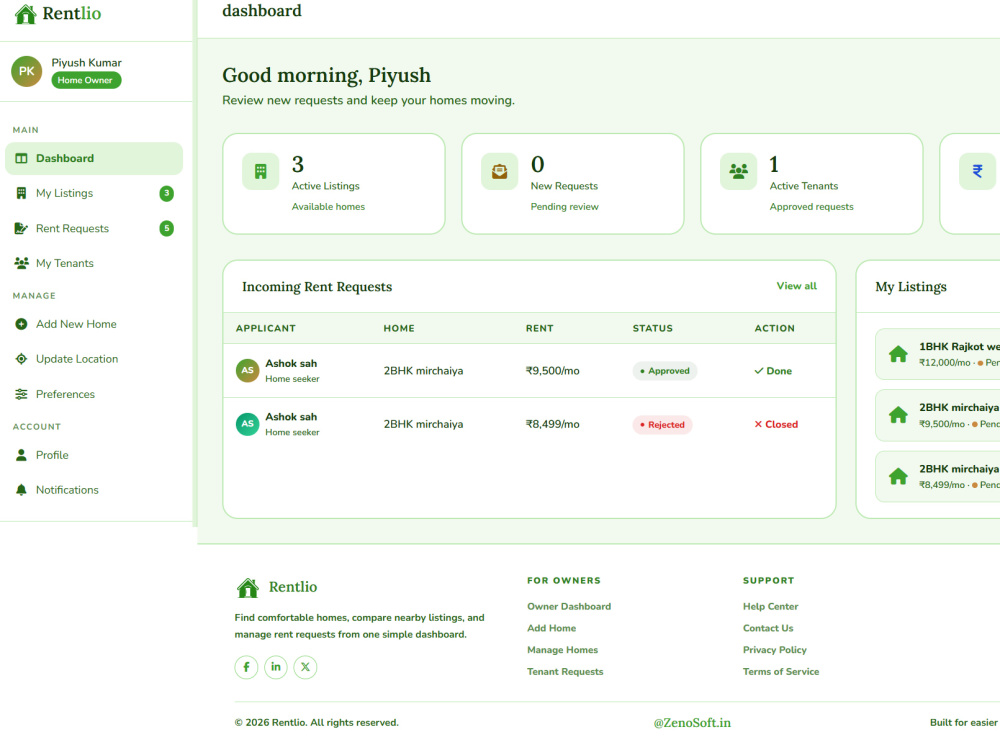The height and width of the screenshot is (750, 1000).
Task: Click the ₹9,500/mo rent cell
Action: (x=552, y=371)
